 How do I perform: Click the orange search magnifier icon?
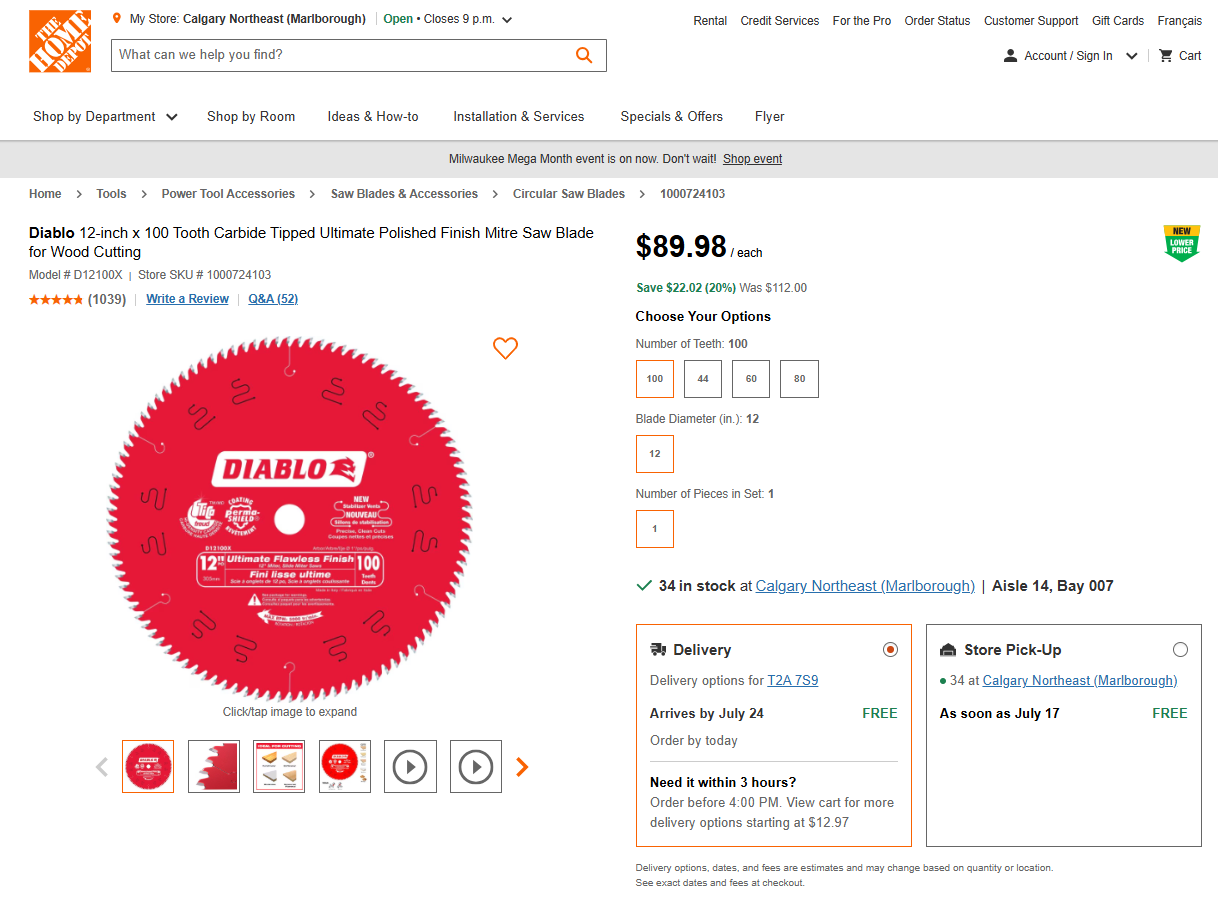pyautogui.click(x=584, y=55)
